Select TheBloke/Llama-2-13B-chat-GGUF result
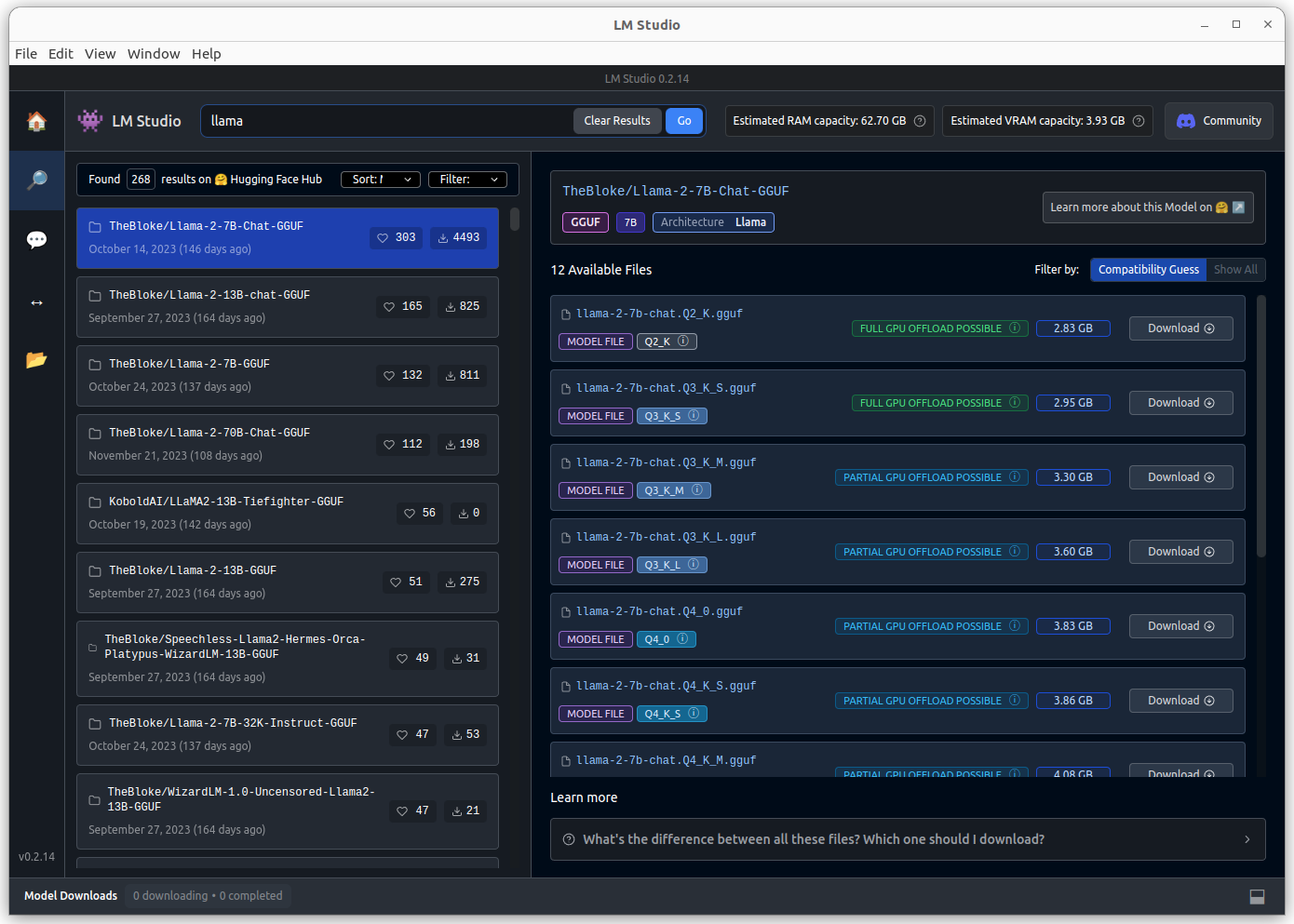The height and width of the screenshot is (924, 1294). point(288,307)
